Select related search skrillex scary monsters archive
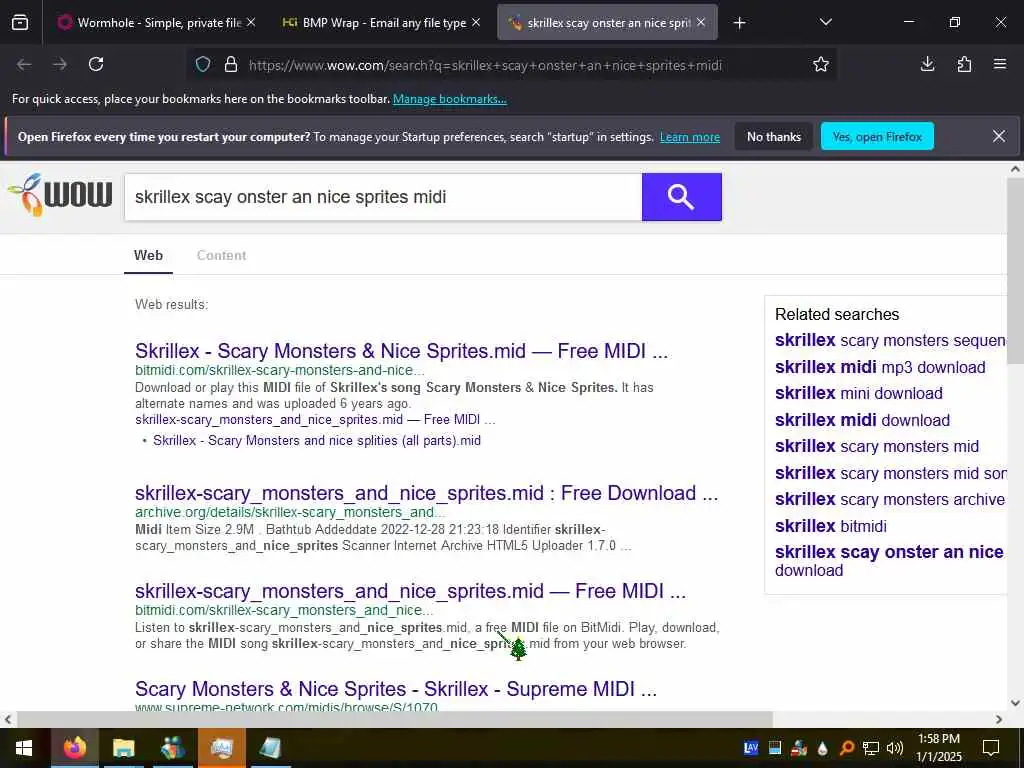The width and height of the screenshot is (1024, 768). (889, 499)
